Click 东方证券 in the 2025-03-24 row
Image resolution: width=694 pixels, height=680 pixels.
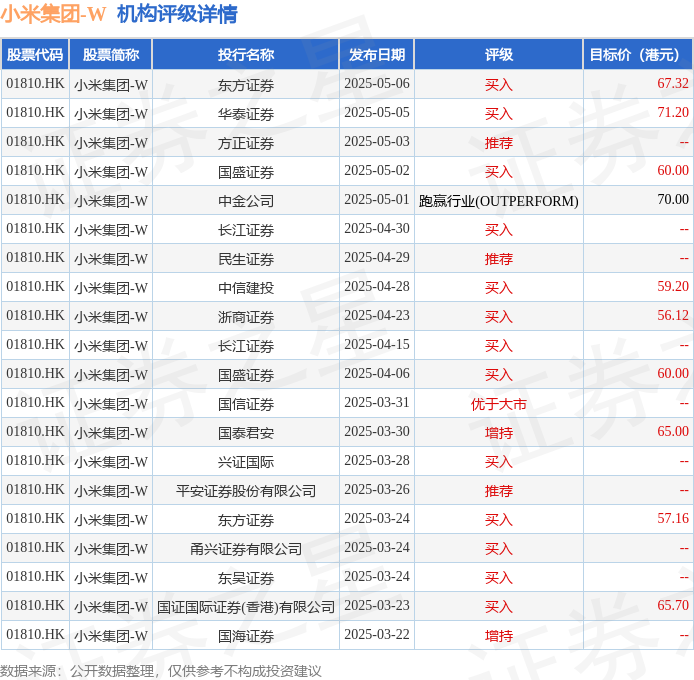[246, 520]
